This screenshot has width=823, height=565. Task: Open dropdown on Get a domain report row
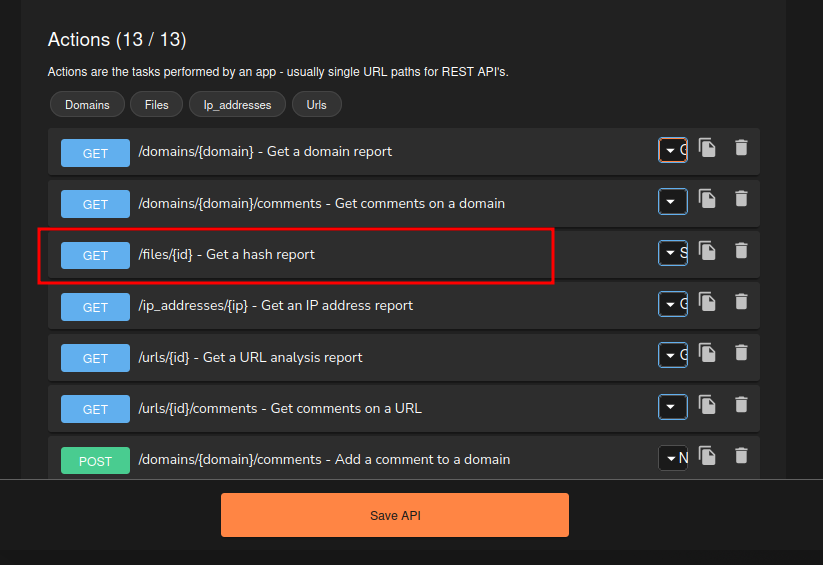point(672,151)
